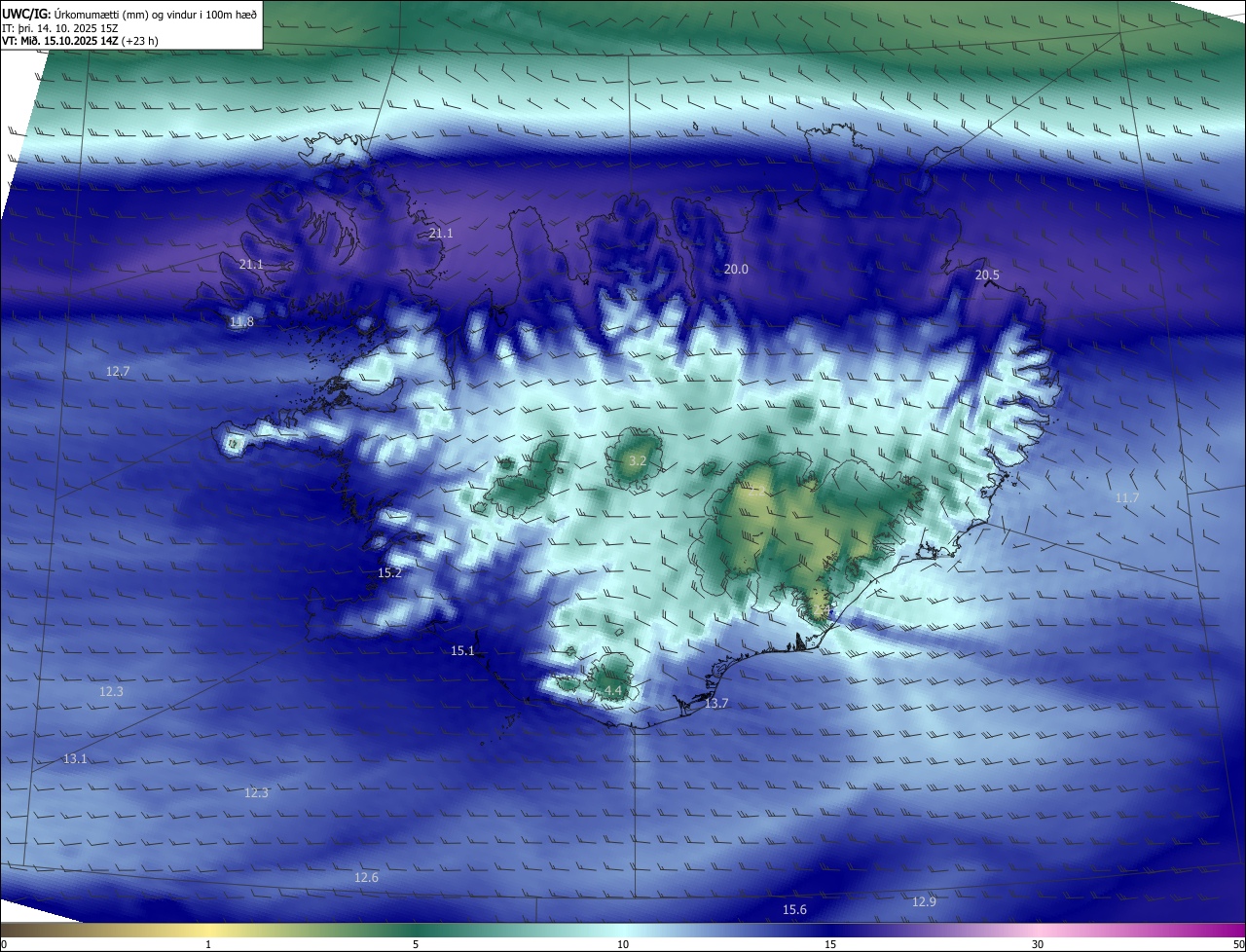Image resolution: width=1246 pixels, height=952 pixels.
Task: Click the 12.9 value label on the map
Action: 924,902
